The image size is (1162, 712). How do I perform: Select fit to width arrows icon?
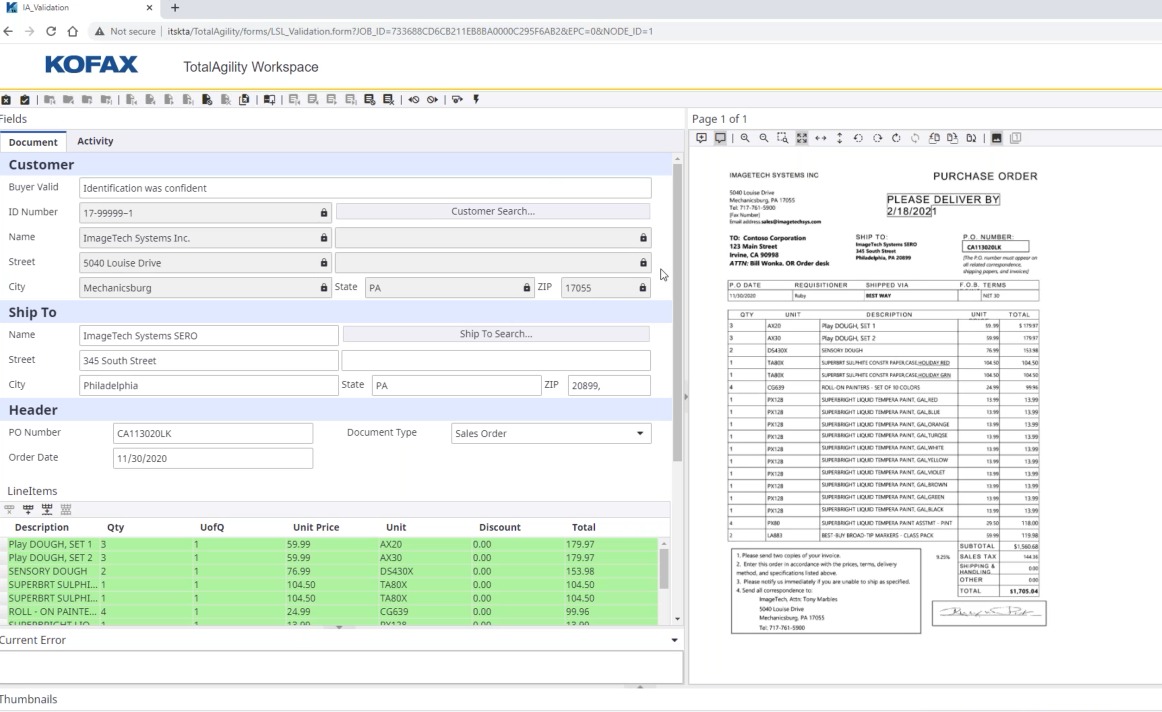coord(821,138)
